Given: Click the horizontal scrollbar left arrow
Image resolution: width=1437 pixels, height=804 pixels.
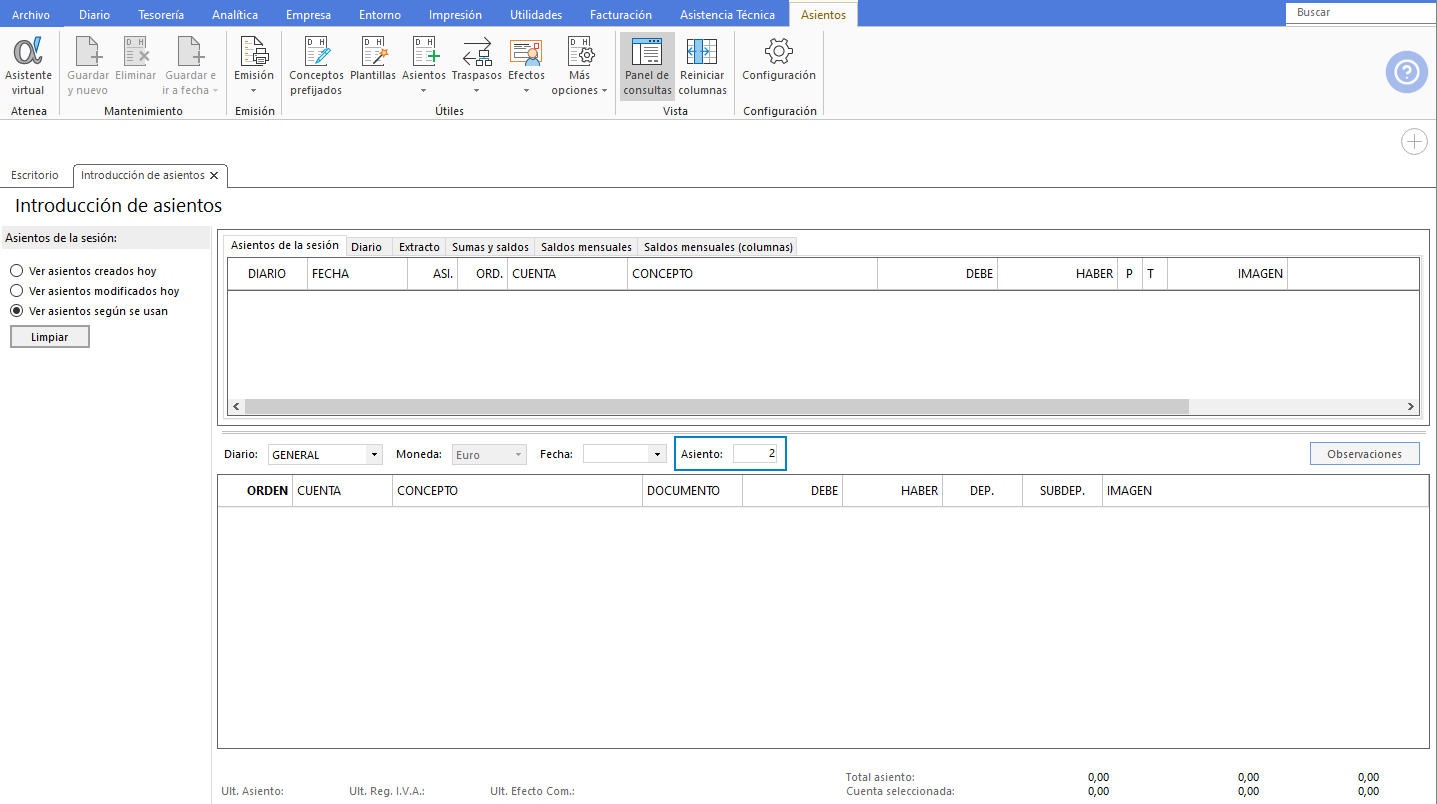Looking at the screenshot, I should (236, 407).
